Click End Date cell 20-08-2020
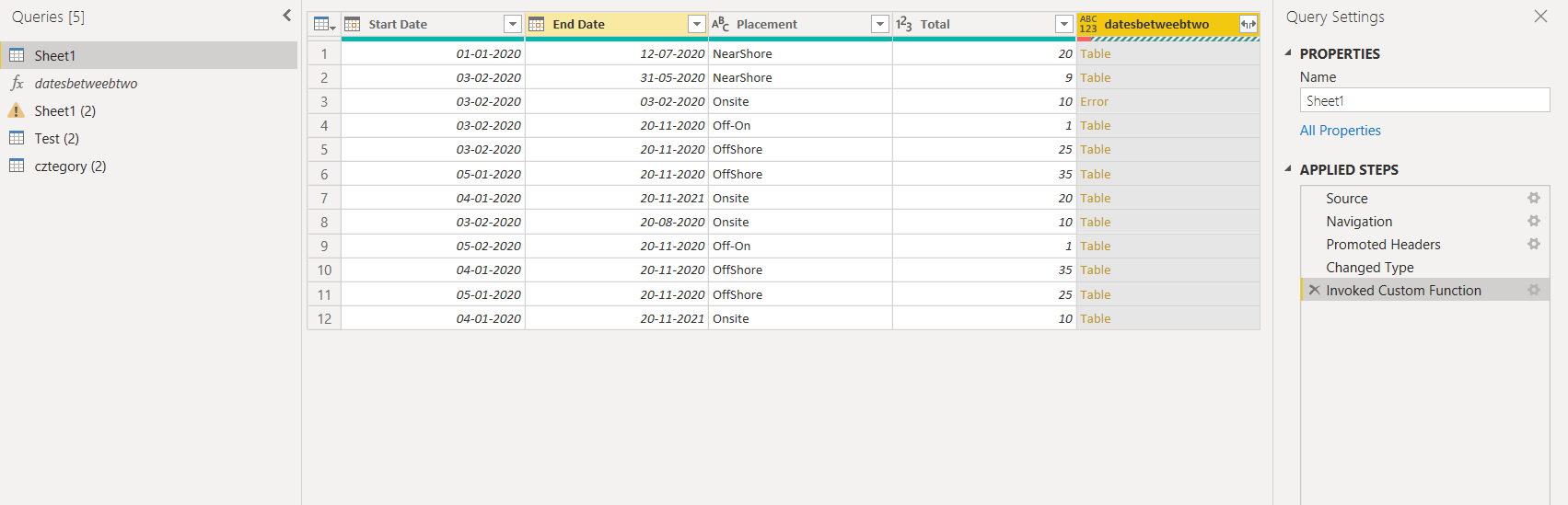Viewport: 1568px width, 505px height. (x=617, y=222)
